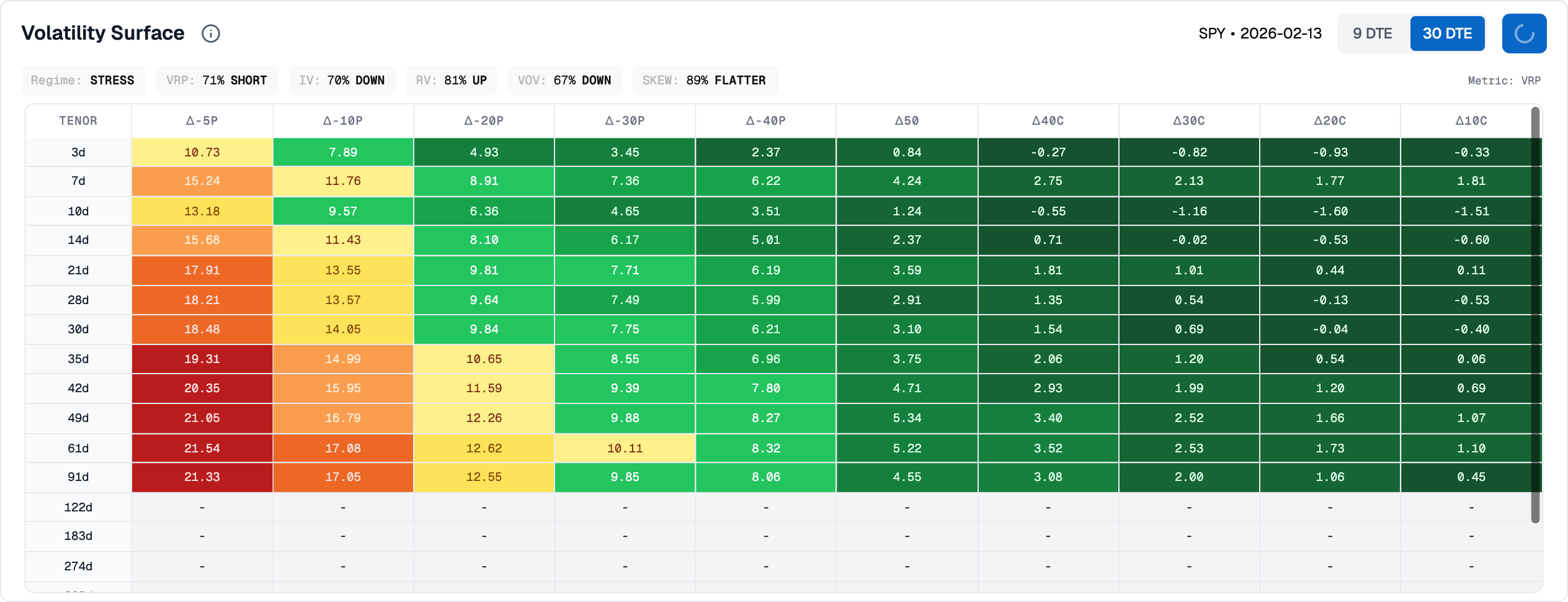
Task: Open the Metric: VRP selector
Action: point(1503,81)
